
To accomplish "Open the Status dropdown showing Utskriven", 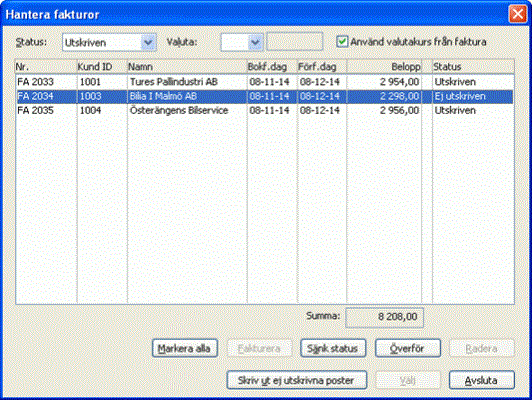I will pos(109,42).
